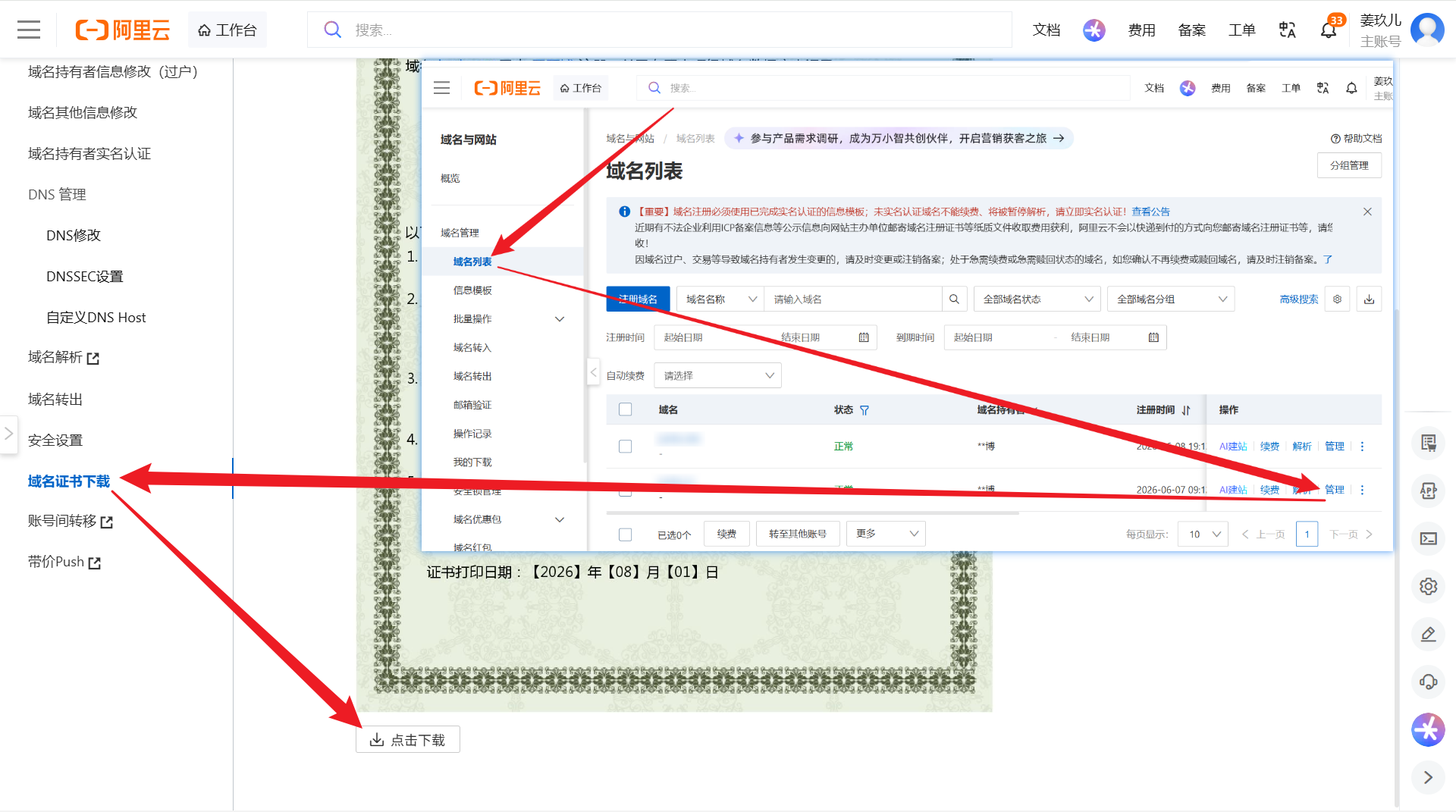Image resolution: width=1456 pixels, height=812 pixels.
Task: Open the colorful AI assistant icon in the right floating bar
Action: 1429,729
